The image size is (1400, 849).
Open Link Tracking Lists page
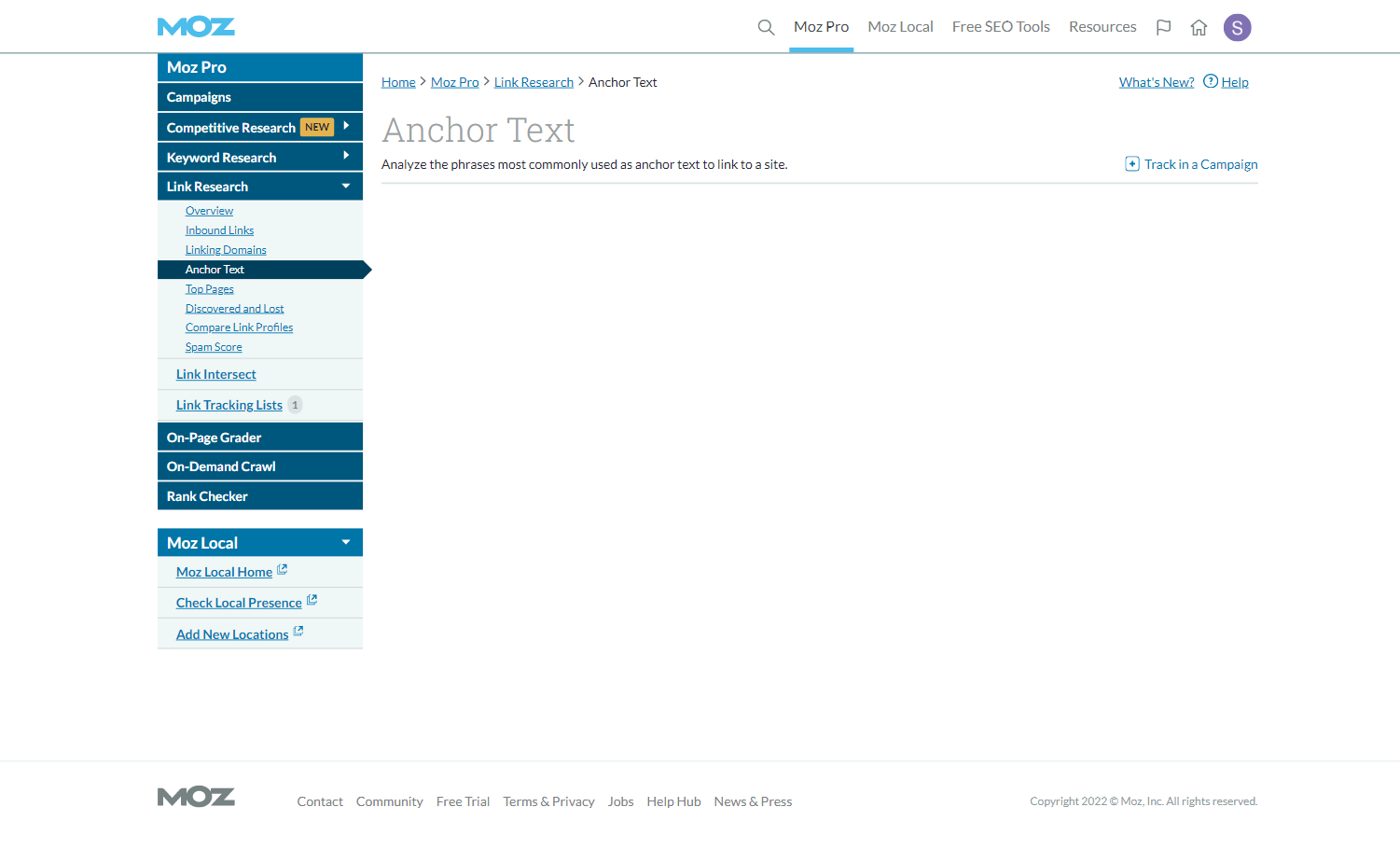point(229,405)
